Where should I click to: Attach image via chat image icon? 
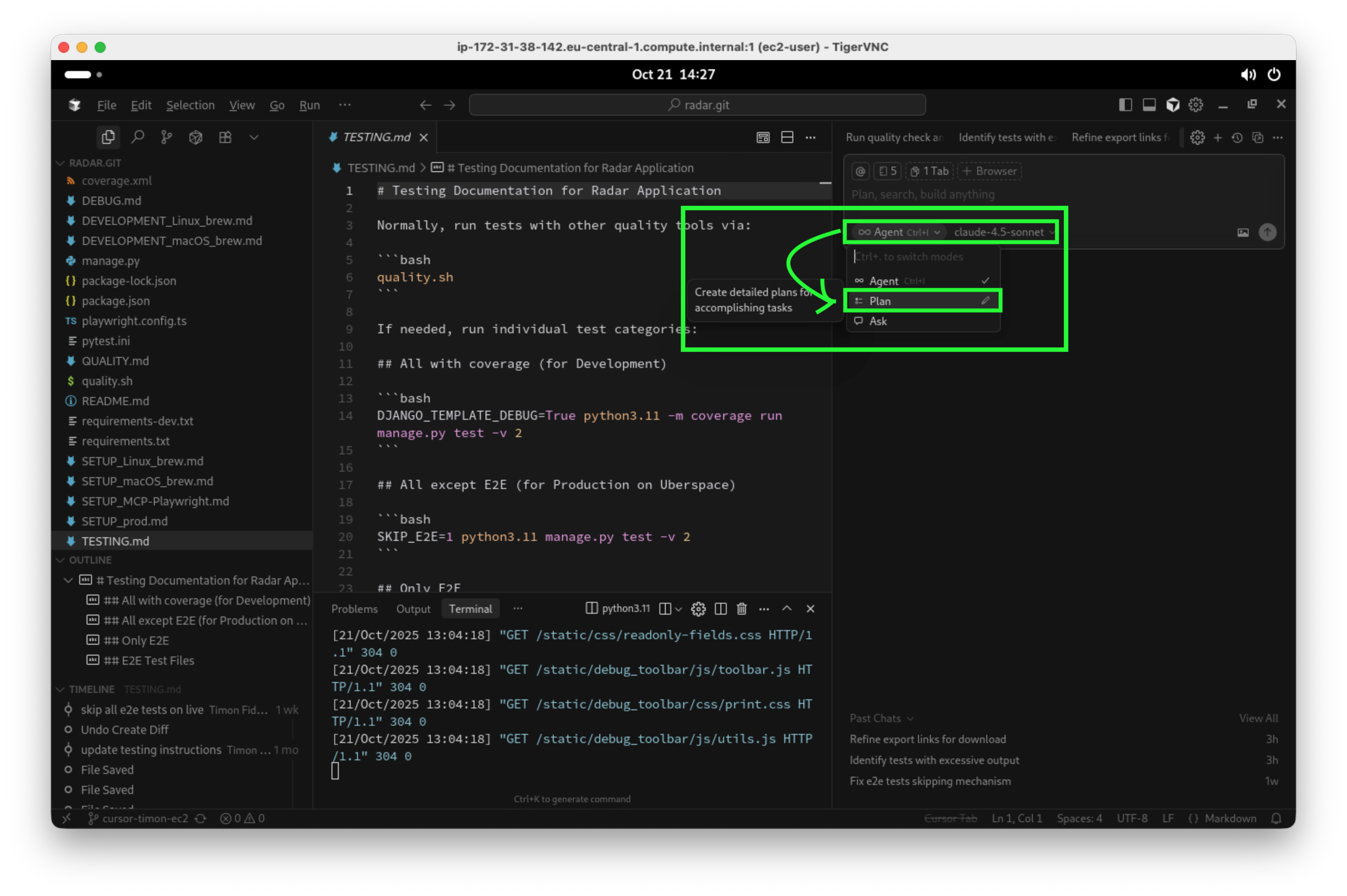tap(1242, 232)
